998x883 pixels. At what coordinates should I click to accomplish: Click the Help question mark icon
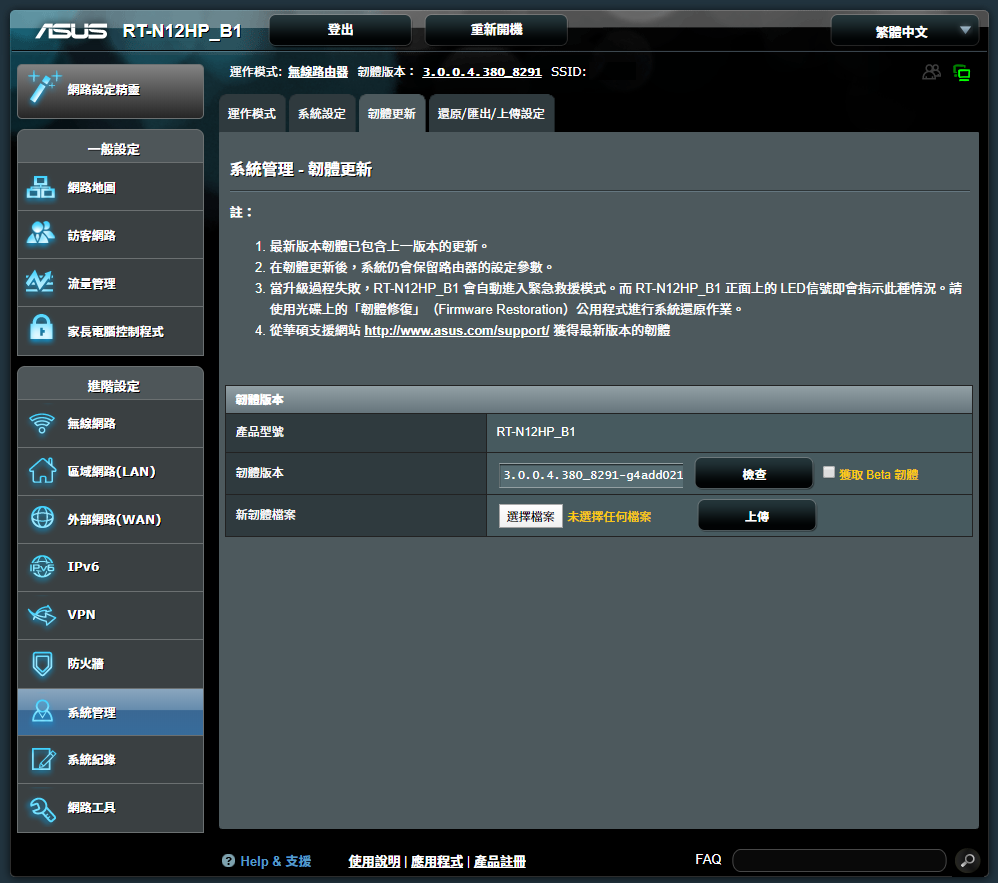(x=228, y=861)
